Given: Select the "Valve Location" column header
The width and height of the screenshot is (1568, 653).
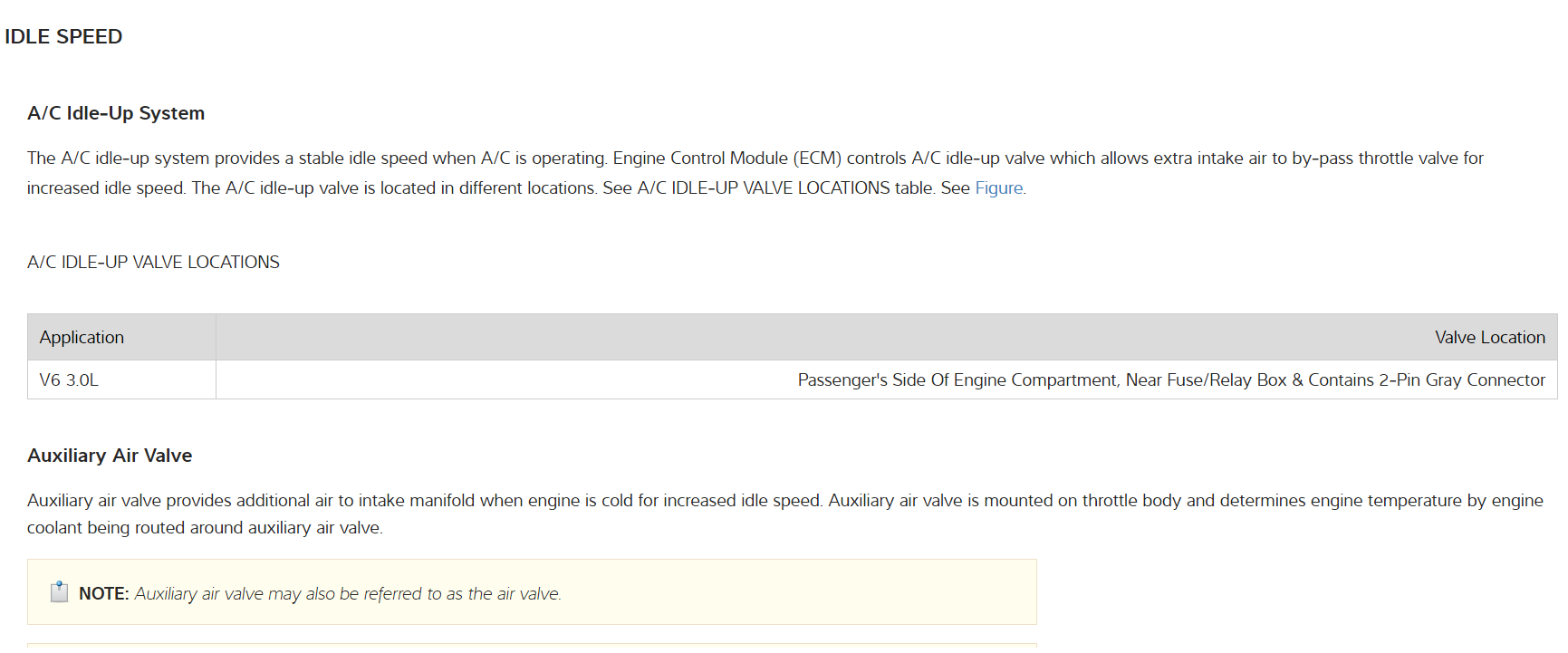Looking at the screenshot, I should click(x=1489, y=338).
